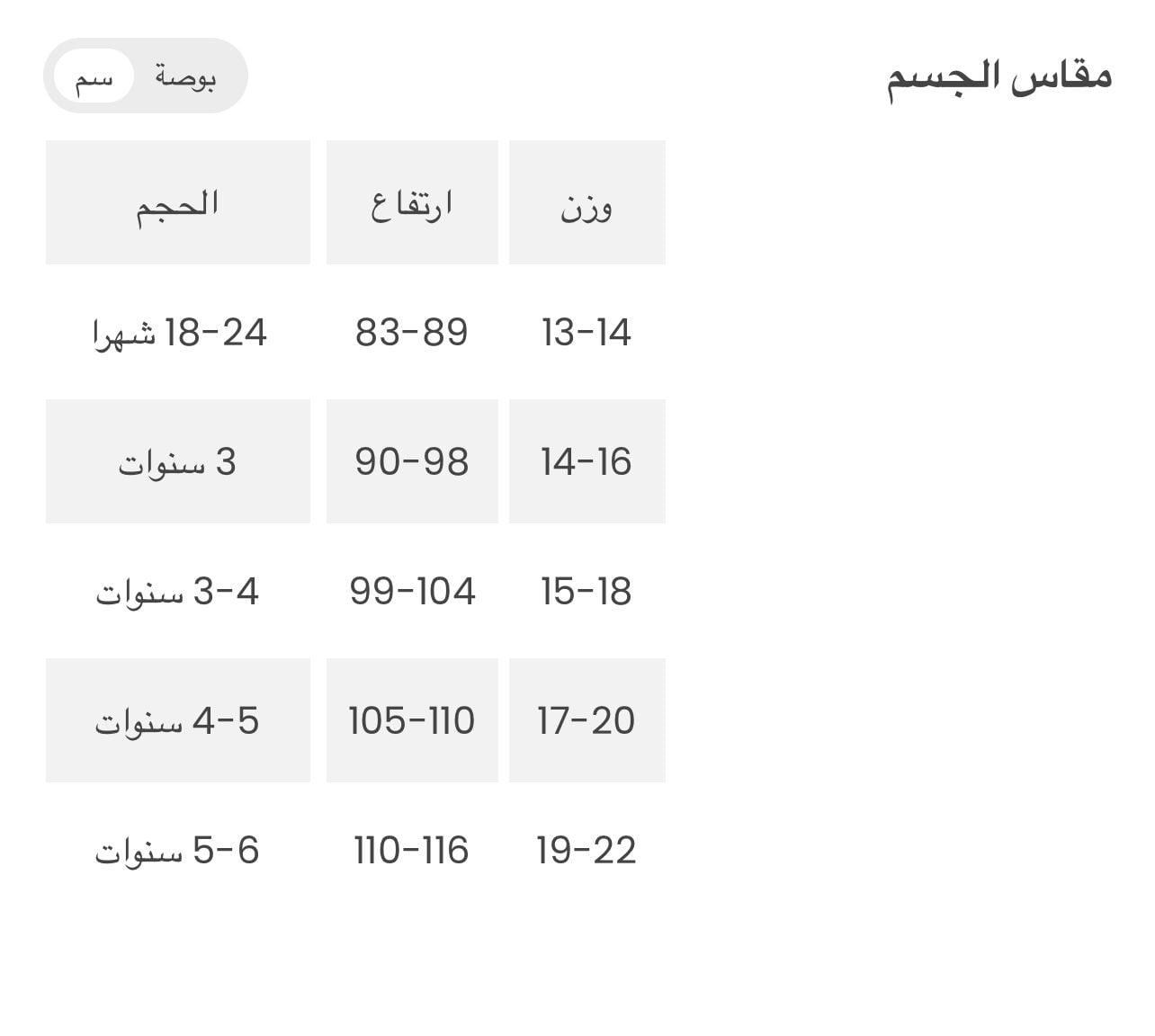
Task: Choose the 5-6 سنوات size cell
Action: pos(178,851)
